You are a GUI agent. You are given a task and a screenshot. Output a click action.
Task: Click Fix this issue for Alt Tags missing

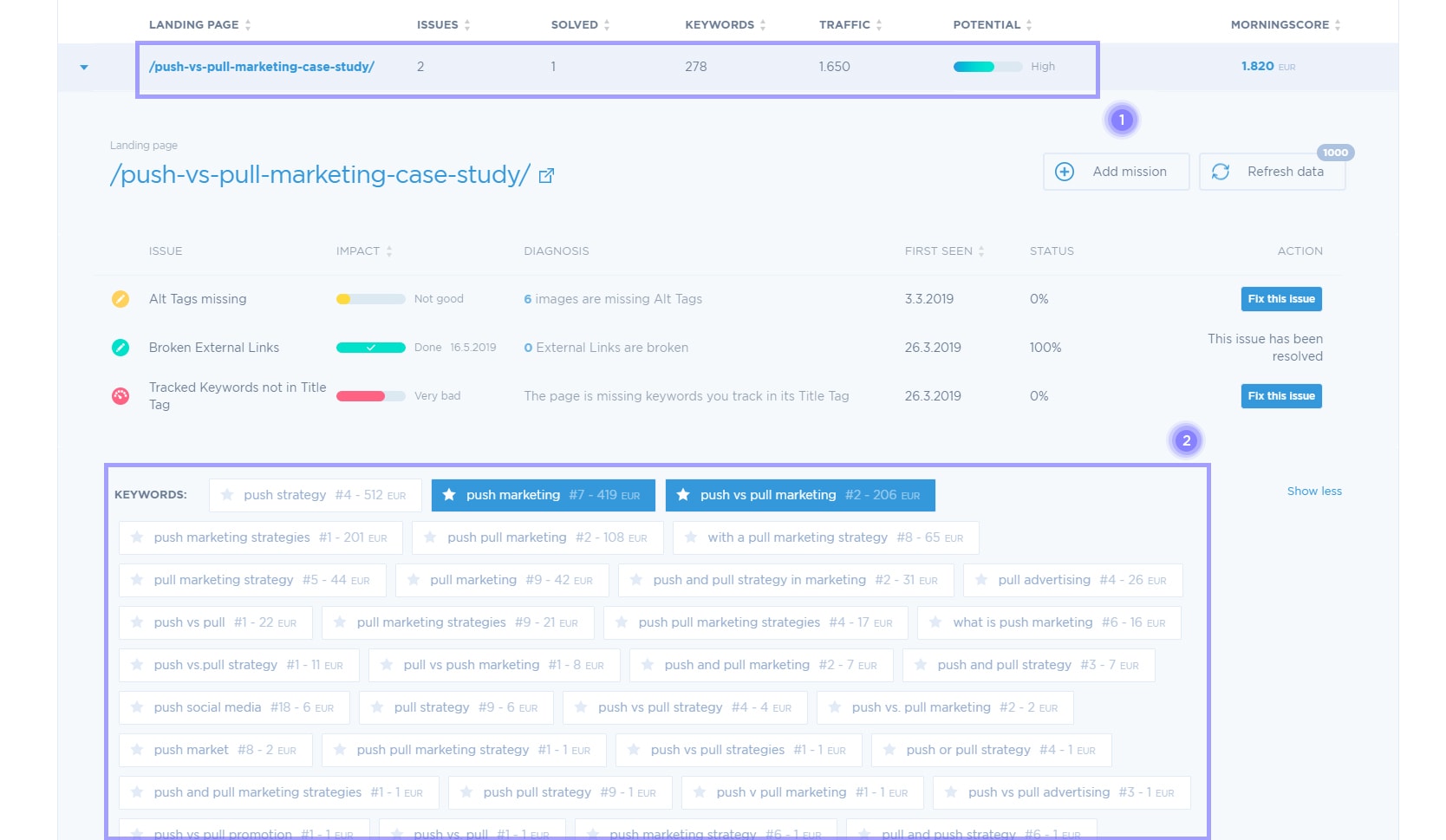[x=1281, y=299]
